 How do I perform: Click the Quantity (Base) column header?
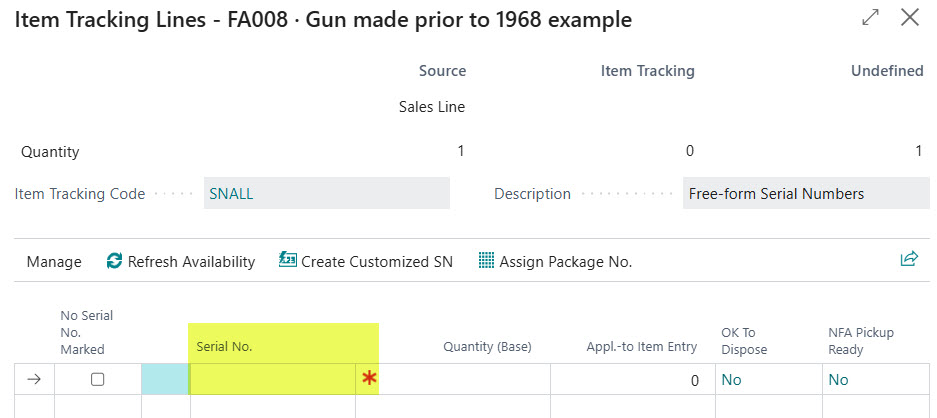tap(487, 347)
